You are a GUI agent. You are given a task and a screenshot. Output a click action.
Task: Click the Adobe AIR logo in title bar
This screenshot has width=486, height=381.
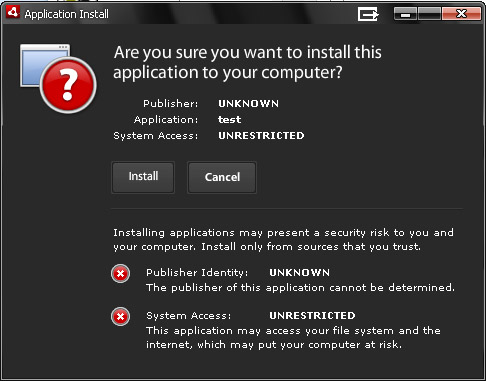(x=13, y=13)
